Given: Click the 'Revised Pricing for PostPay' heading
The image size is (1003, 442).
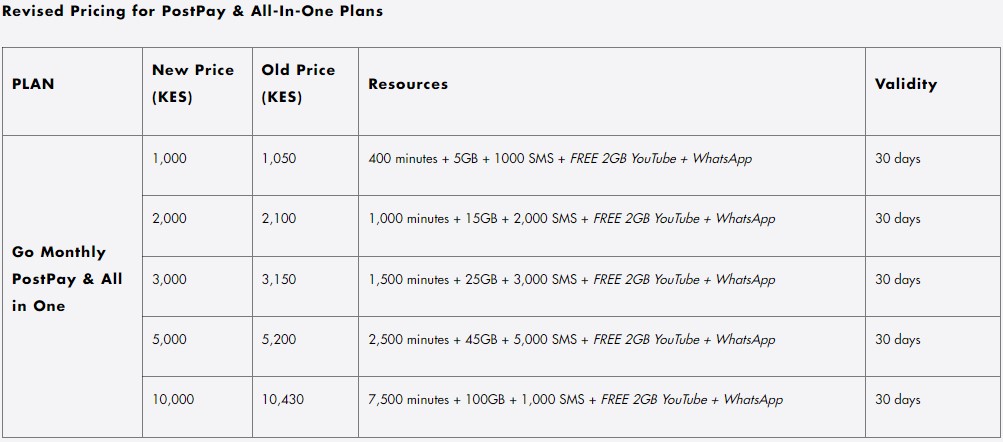Looking at the screenshot, I should [x=192, y=12].
